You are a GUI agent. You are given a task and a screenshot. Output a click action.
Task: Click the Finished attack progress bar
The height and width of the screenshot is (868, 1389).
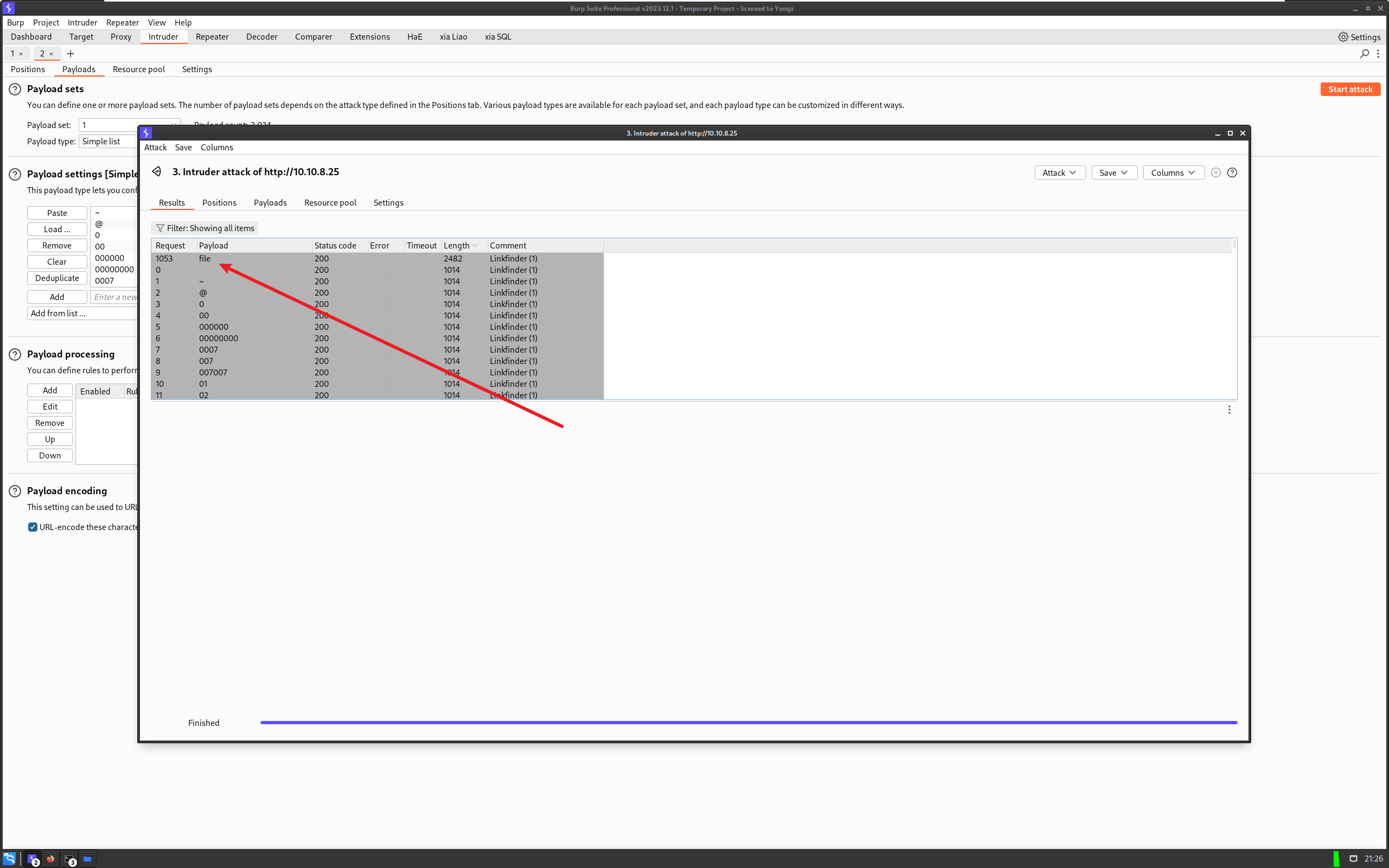coord(748,723)
